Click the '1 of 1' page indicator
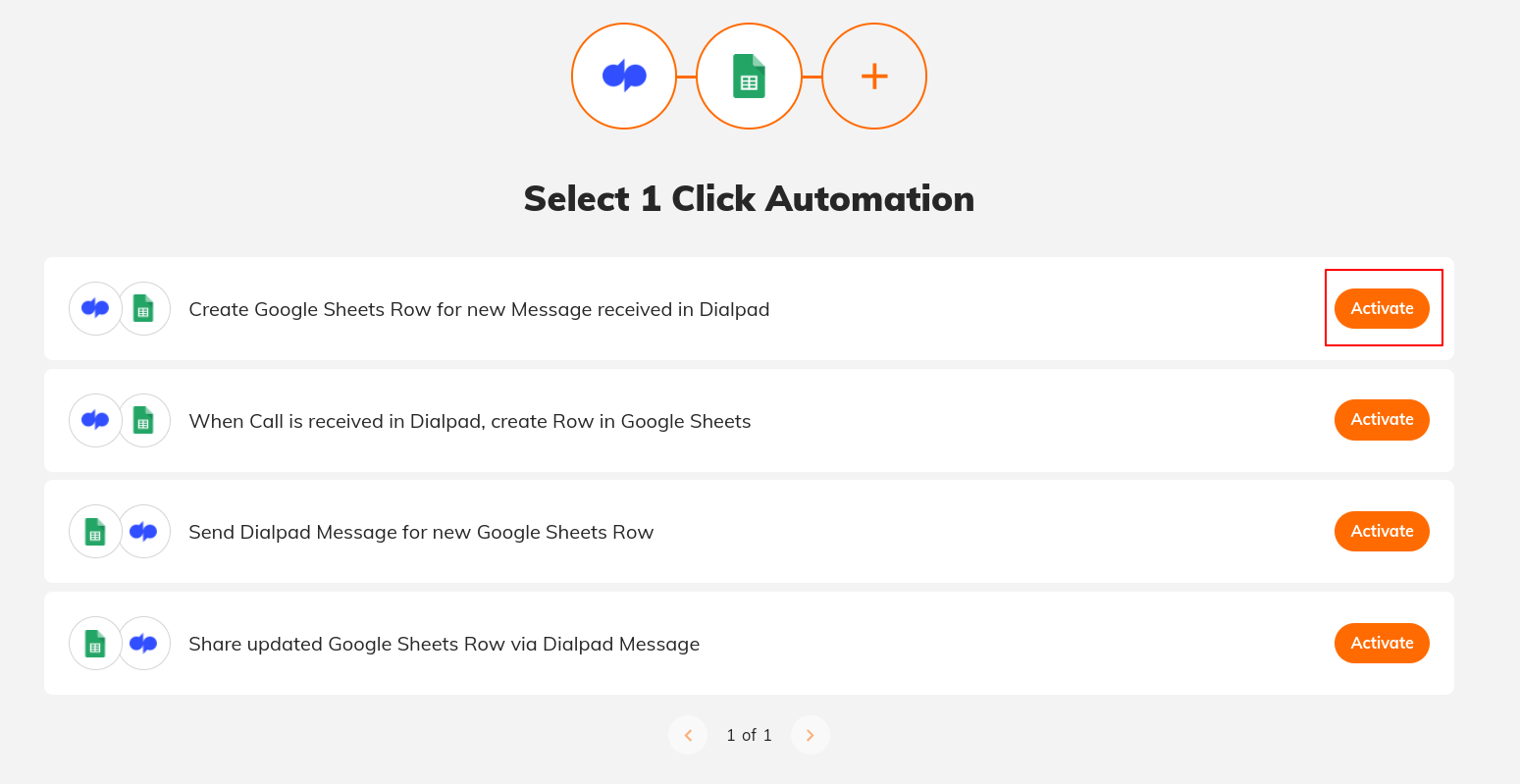 point(749,735)
